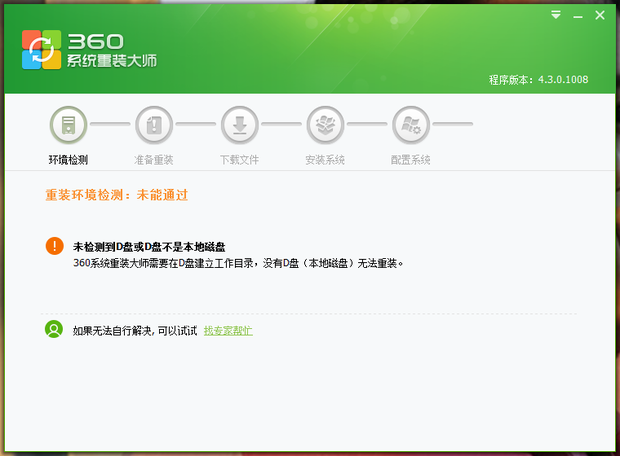620x456 pixels.
Task: Select the 环境检测 step icon
Action: click(68, 125)
